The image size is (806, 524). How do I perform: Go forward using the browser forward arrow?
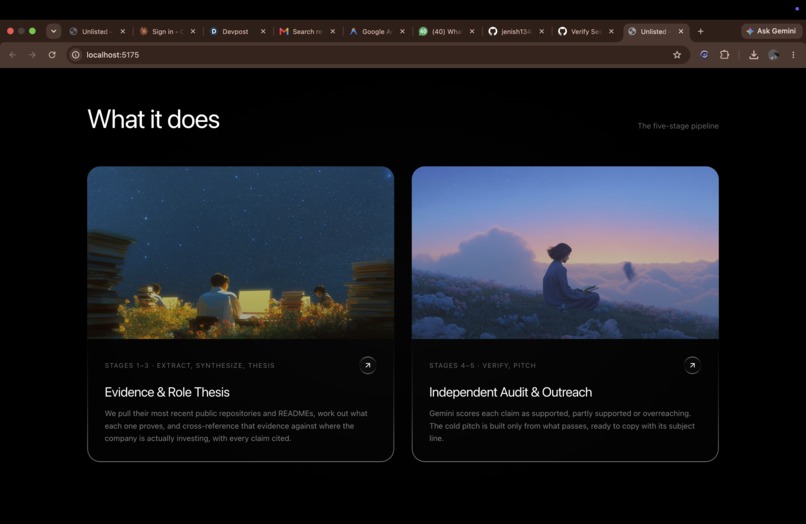(32, 55)
